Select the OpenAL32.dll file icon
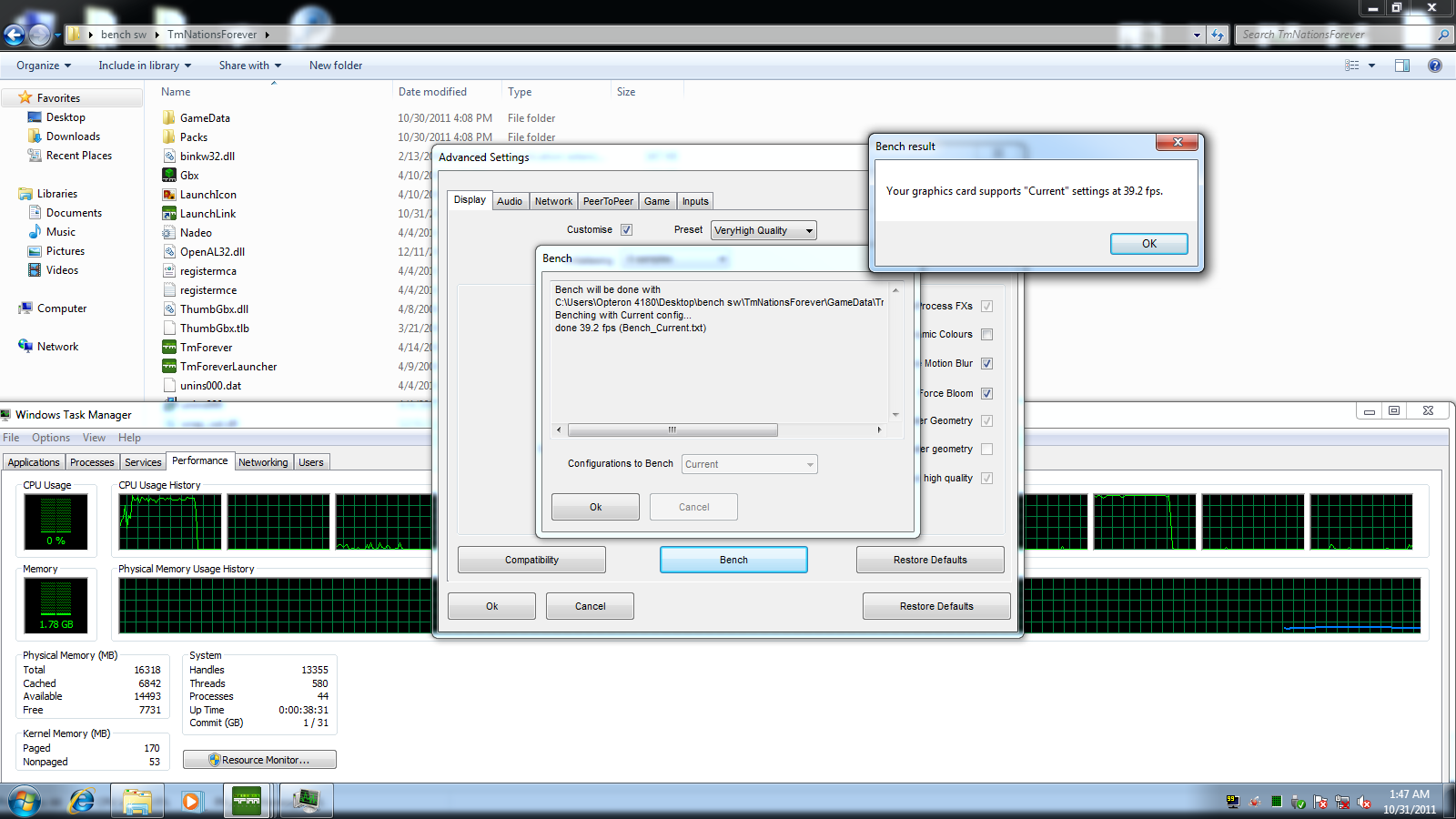Image resolution: width=1456 pixels, height=819 pixels. (169, 251)
